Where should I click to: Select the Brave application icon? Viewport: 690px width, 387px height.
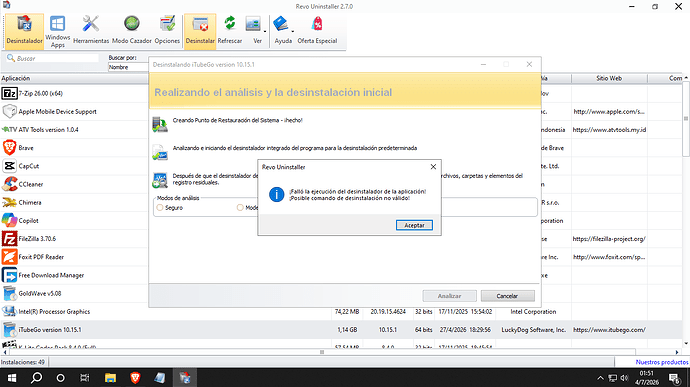(x=9, y=147)
